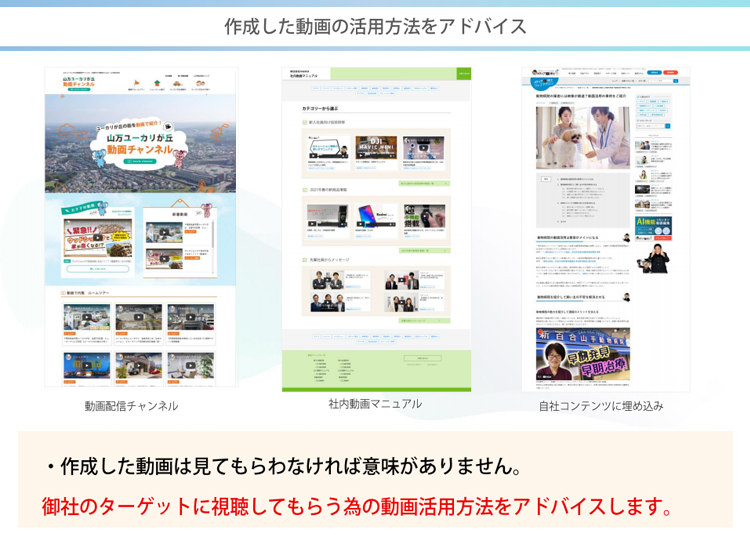The height and width of the screenshot is (535, 750).
Task: Play the embedded 早期発見 早期治療 hospital video
Action: (583, 354)
